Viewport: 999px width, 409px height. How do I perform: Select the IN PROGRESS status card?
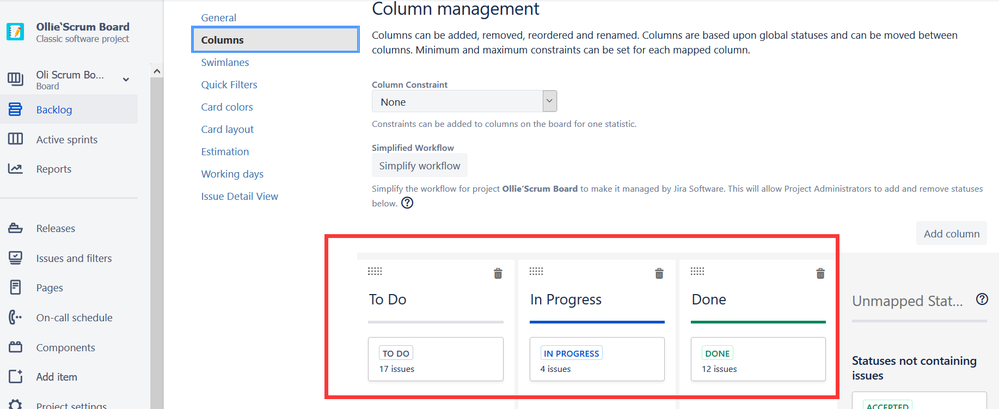(597, 359)
